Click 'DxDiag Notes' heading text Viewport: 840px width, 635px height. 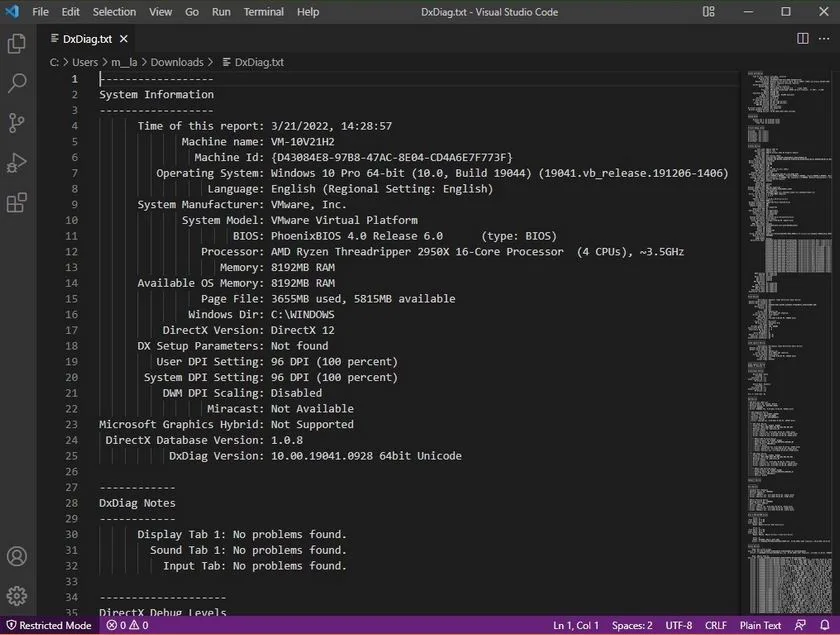[x=137, y=503]
